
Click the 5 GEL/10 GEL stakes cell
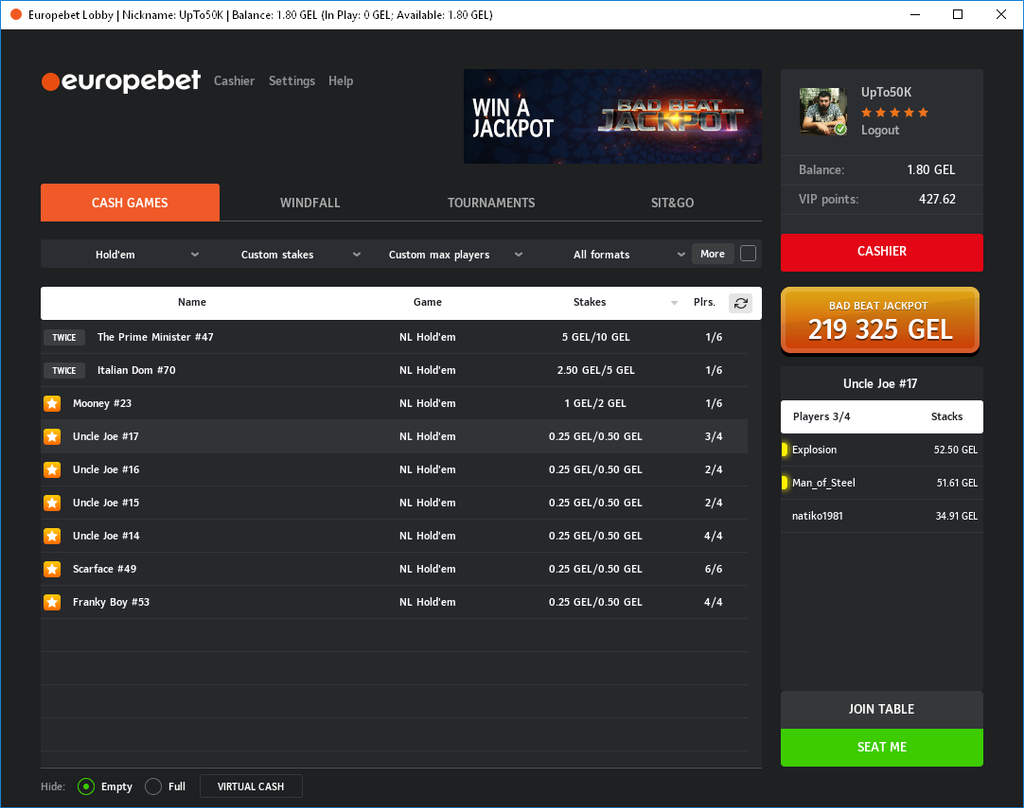(596, 337)
